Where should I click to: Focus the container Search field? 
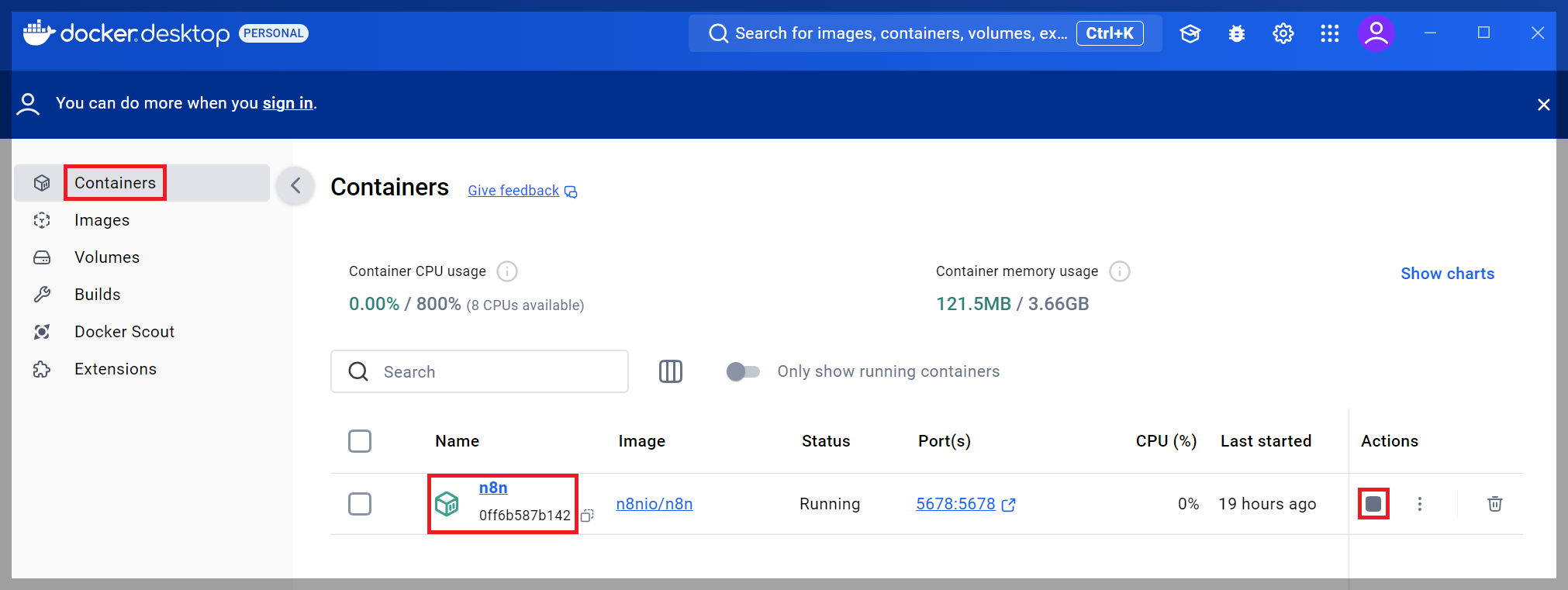point(479,371)
